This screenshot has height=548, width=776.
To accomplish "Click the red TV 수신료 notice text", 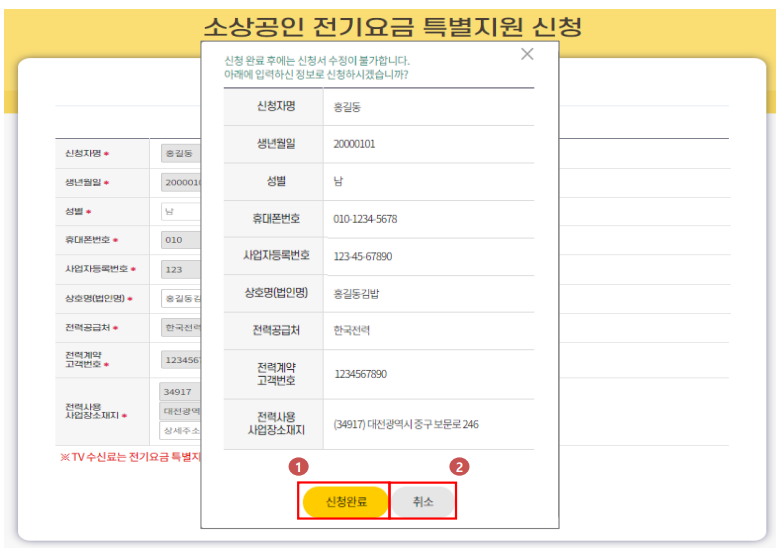I will pos(131,457).
